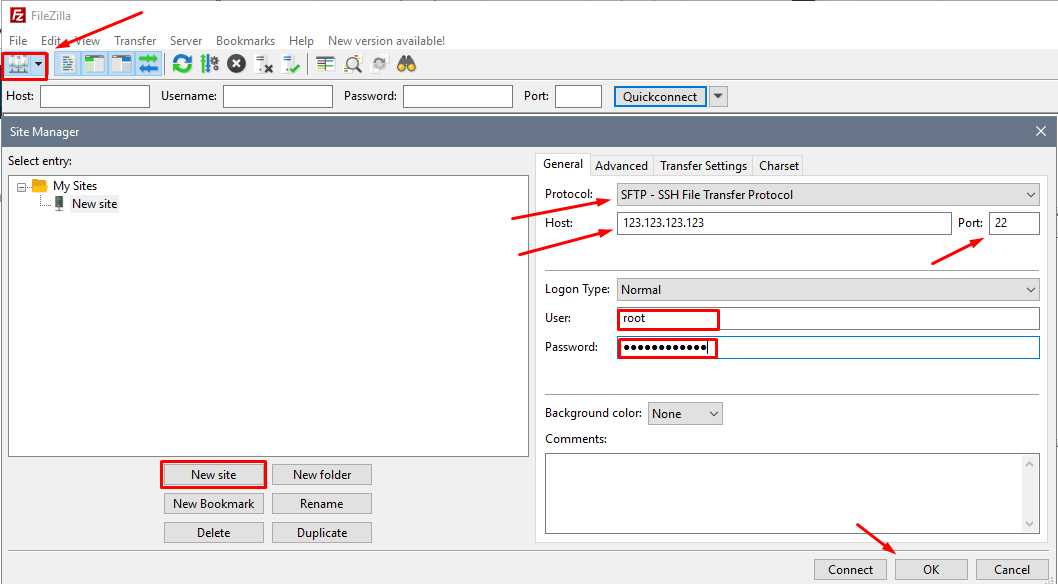Click the Refresh file lists icon
Screen dimensions: 1058x584
coord(182,65)
